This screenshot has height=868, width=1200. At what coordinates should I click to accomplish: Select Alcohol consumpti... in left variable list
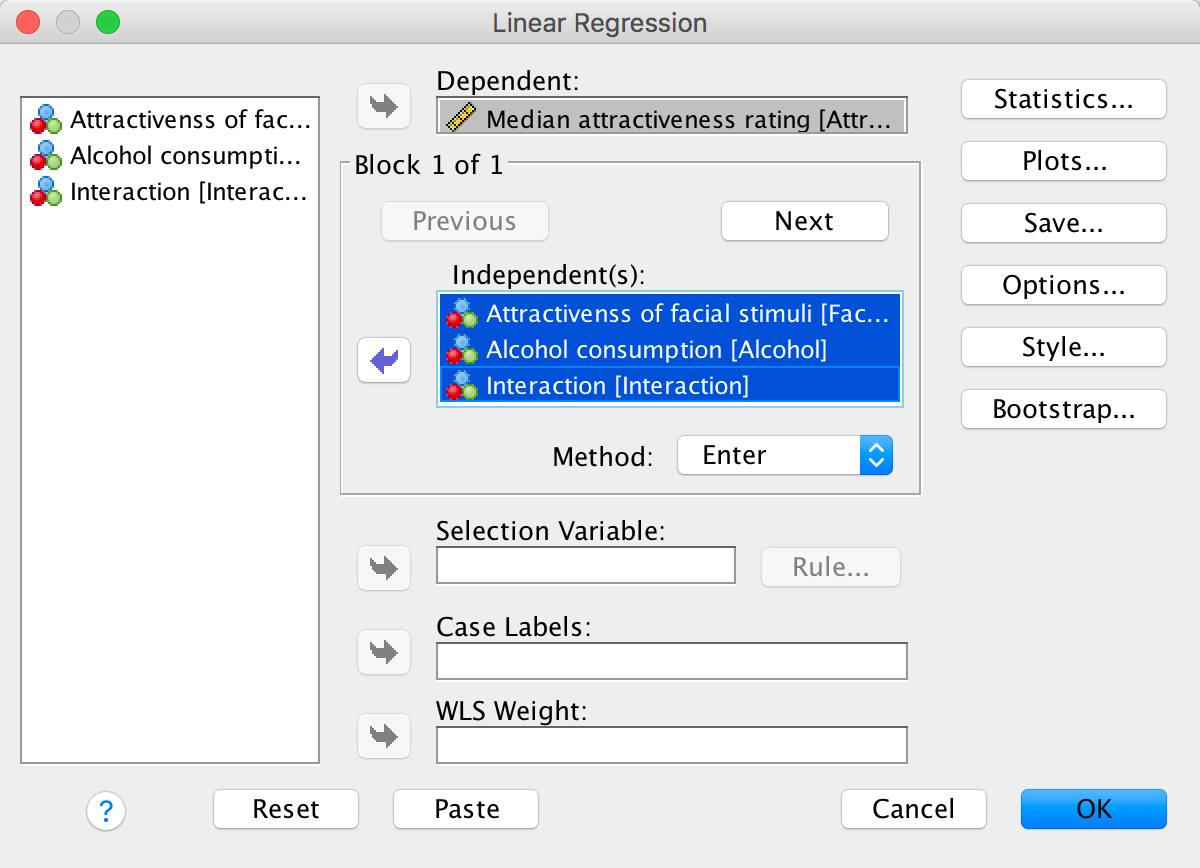(x=170, y=156)
